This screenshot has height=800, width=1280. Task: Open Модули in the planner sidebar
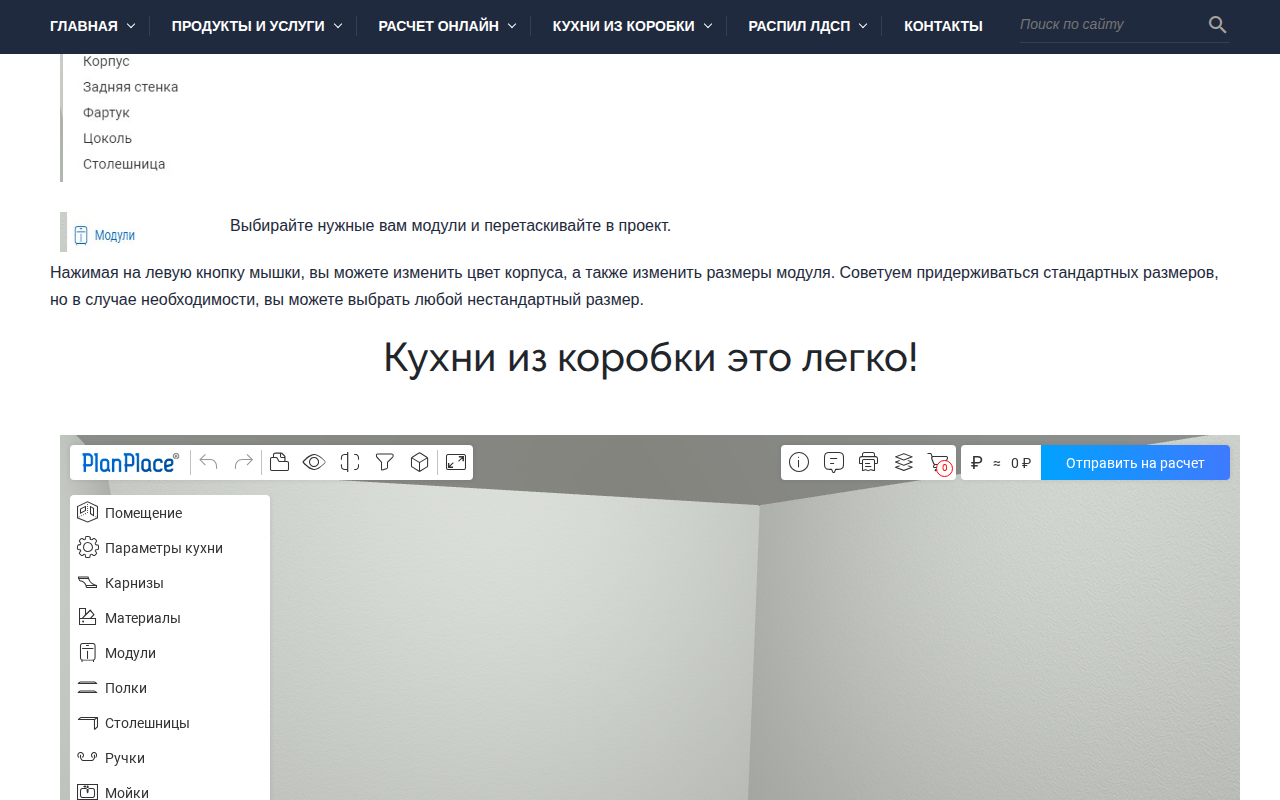(170, 653)
